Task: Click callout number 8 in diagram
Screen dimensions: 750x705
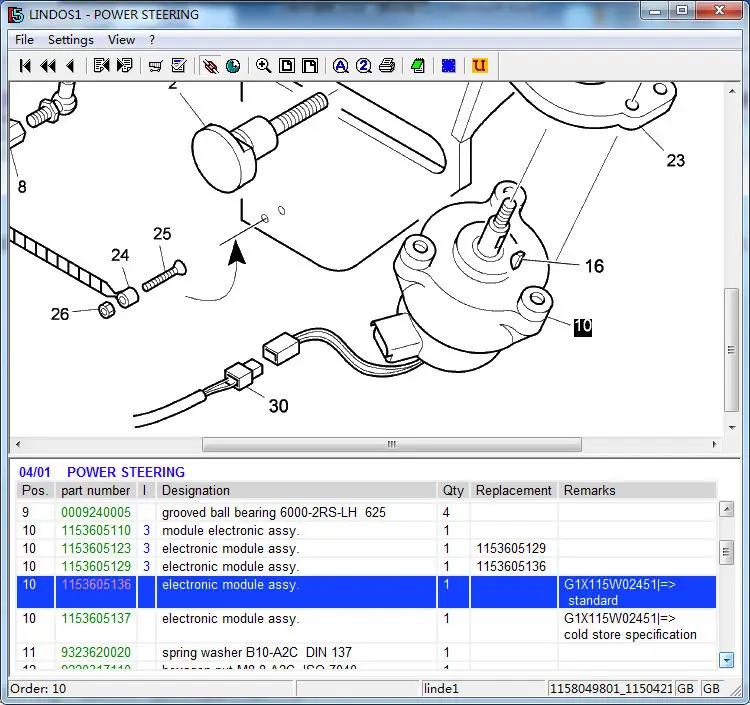Action: pyautogui.click(x=22, y=187)
